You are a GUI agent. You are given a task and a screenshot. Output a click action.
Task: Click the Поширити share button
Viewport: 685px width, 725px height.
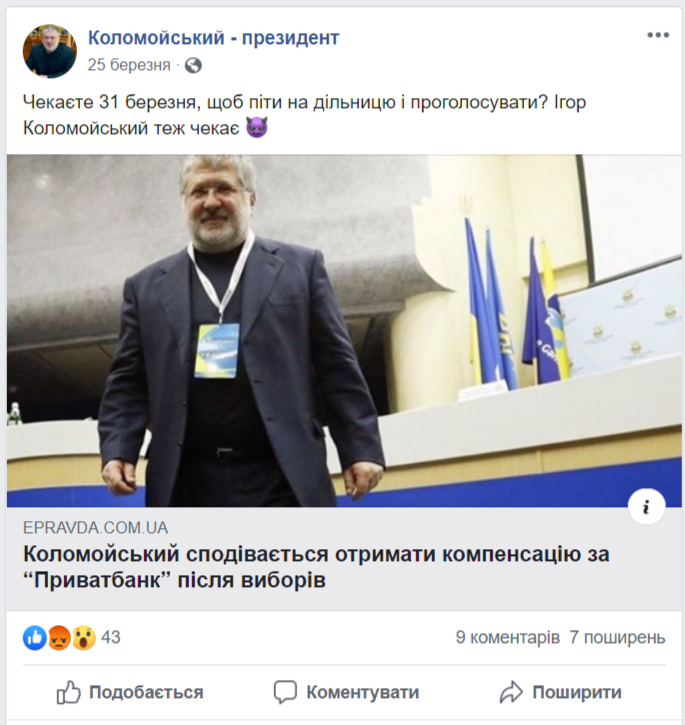tap(561, 692)
